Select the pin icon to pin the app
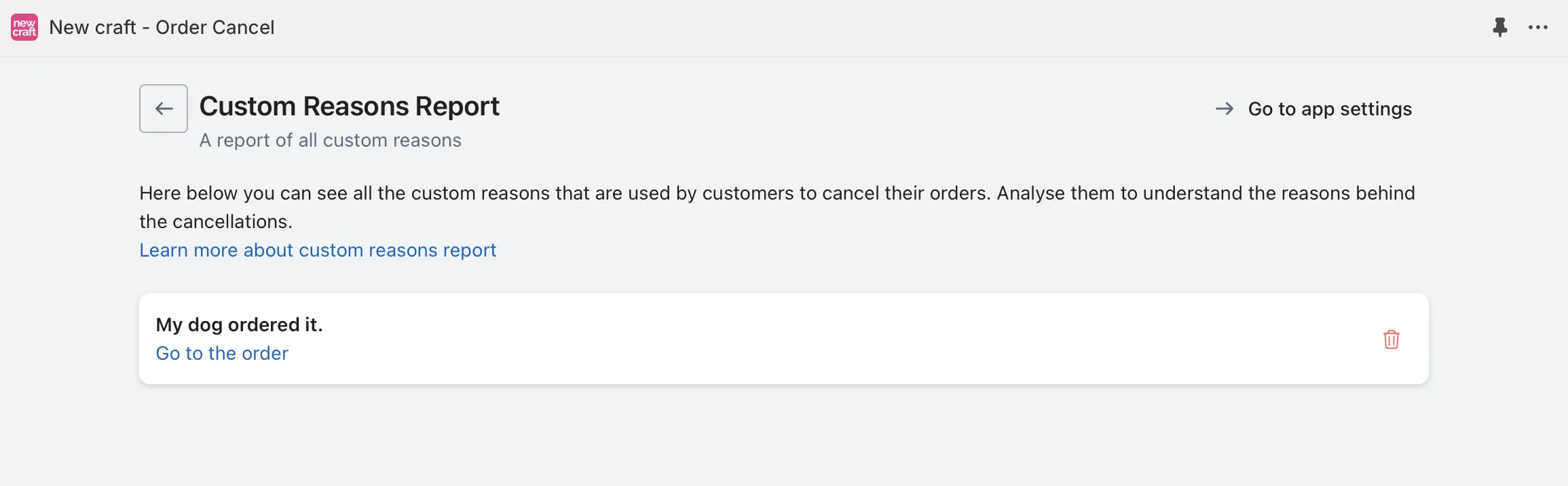 click(x=1500, y=27)
